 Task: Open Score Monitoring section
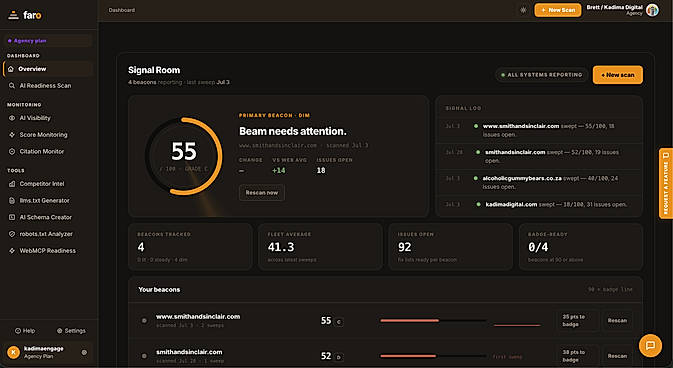coord(48,134)
